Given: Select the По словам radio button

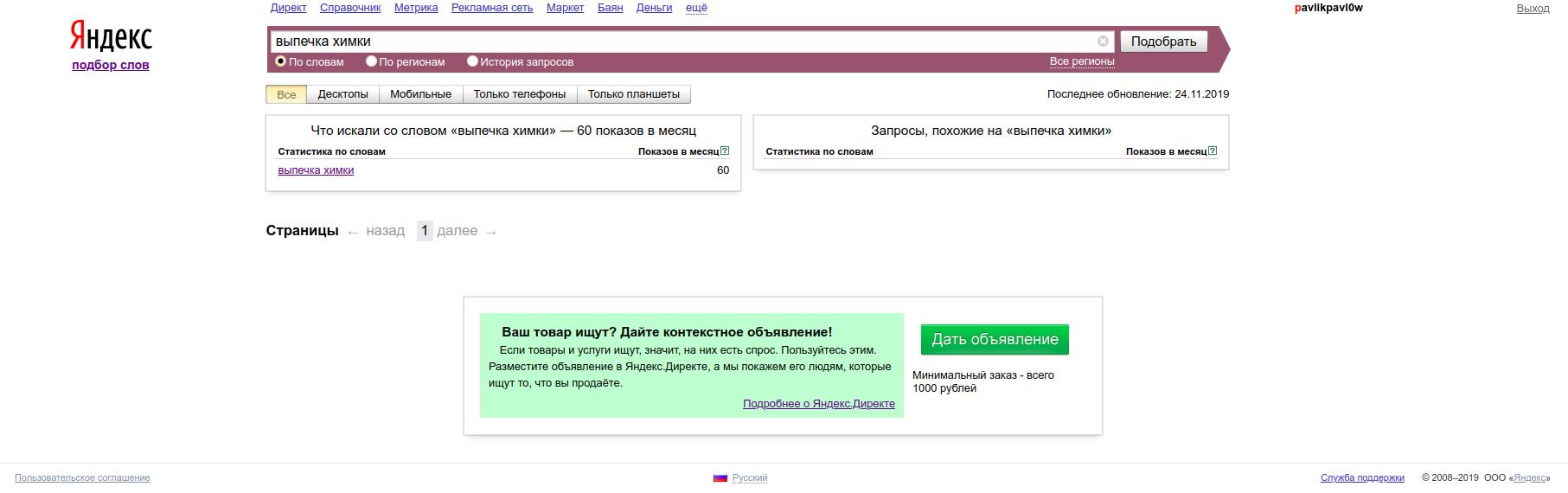Looking at the screenshot, I should (280, 61).
